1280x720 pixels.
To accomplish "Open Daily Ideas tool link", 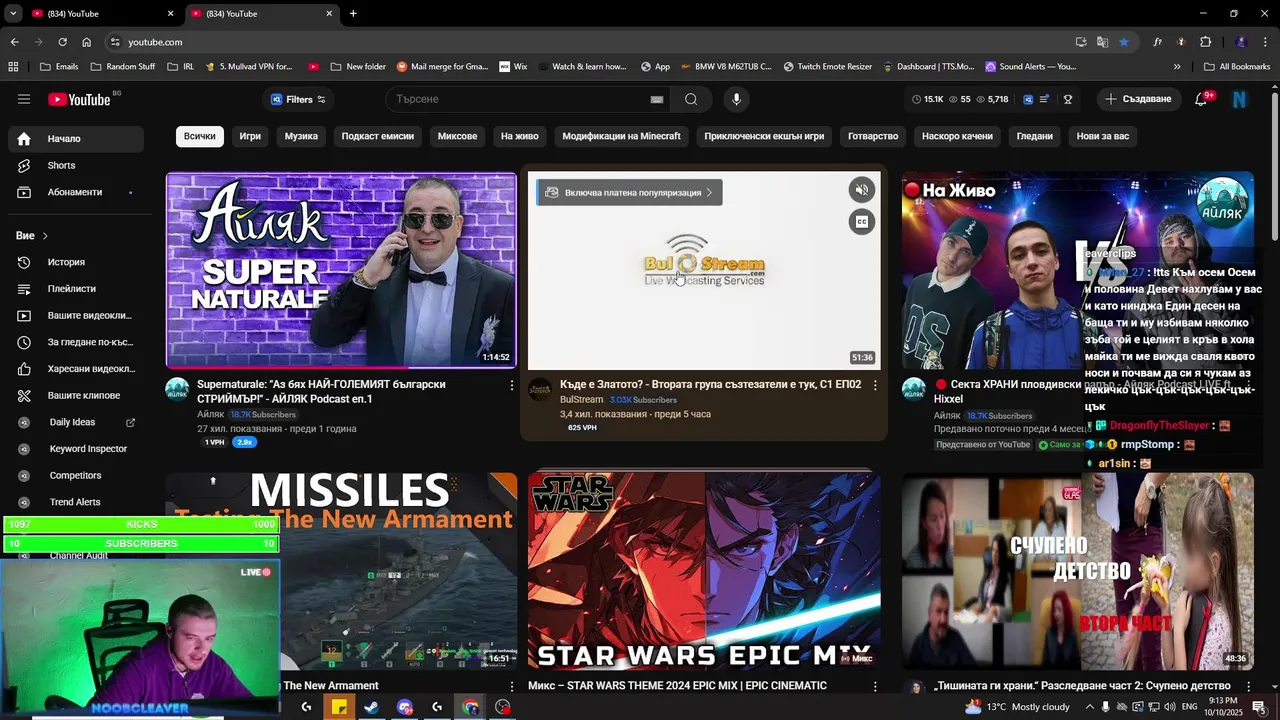I will click(x=75, y=422).
